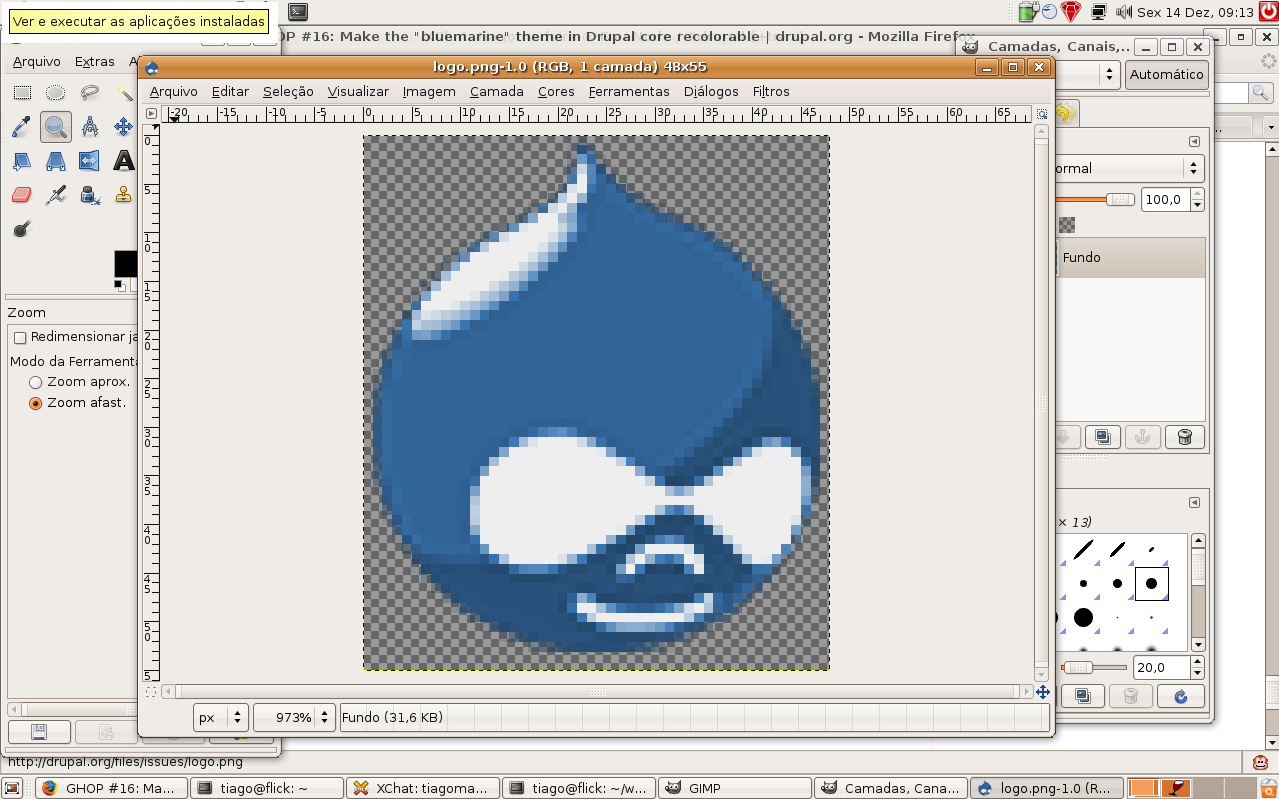Select the Color Picker eyedropper tool
This screenshot has width=1279, height=799.
tap(22, 126)
